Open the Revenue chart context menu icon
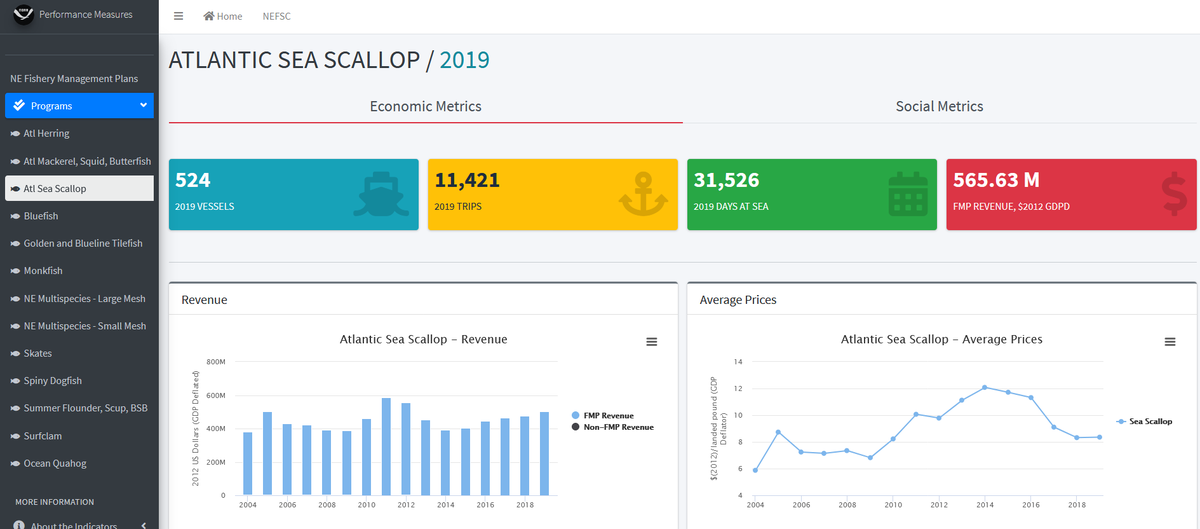 point(652,342)
